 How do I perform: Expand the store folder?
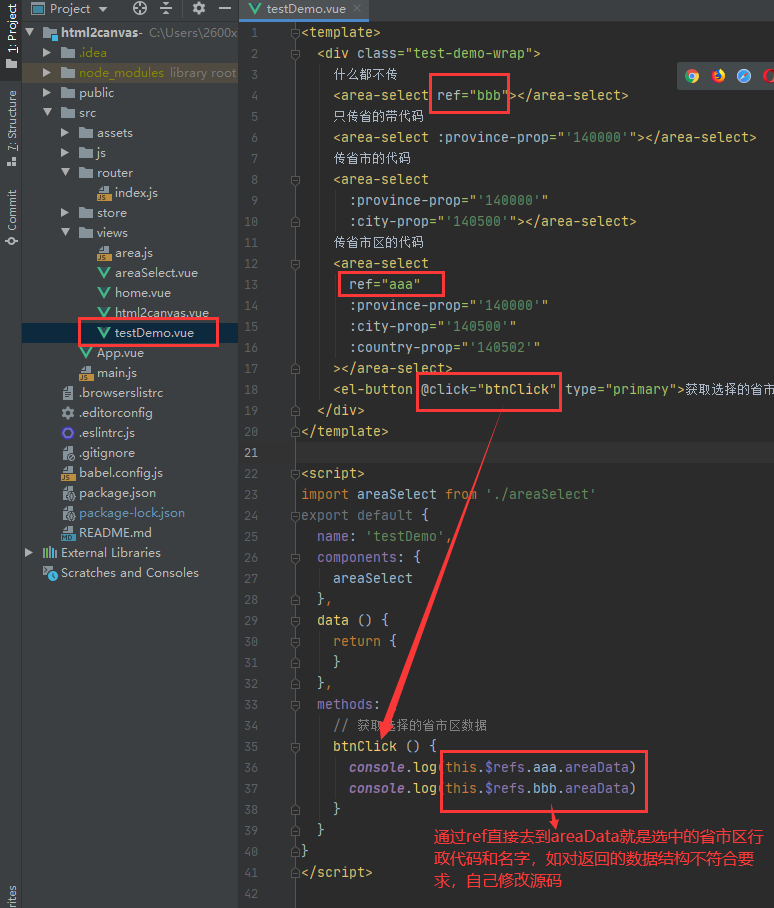(x=65, y=213)
